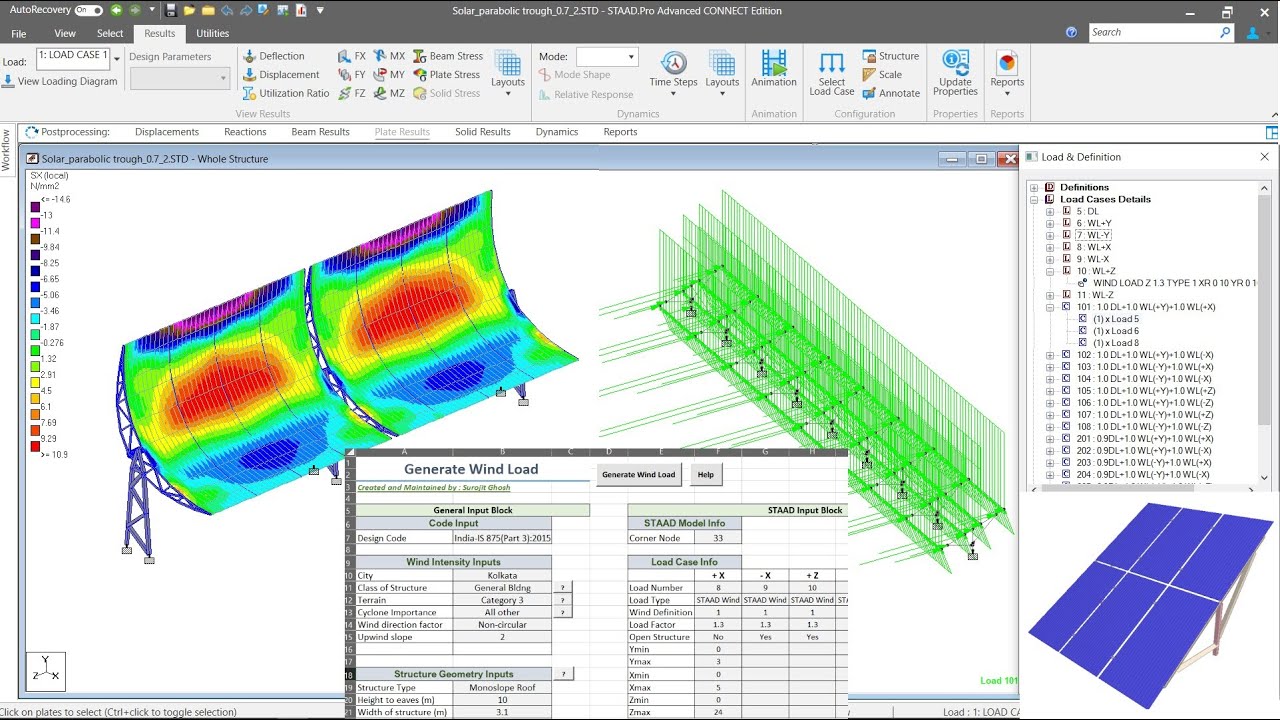Show Deflection results
The width and height of the screenshot is (1280, 720).
click(x=273, y=56)
